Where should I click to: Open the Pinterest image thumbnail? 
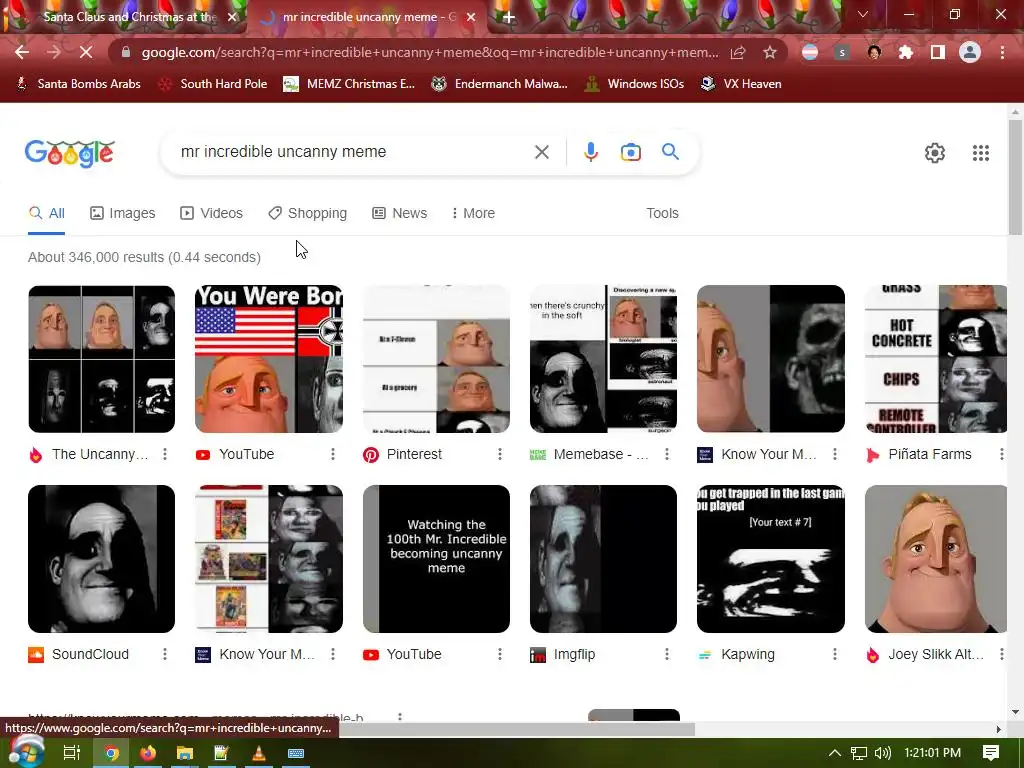coord(436,359)
